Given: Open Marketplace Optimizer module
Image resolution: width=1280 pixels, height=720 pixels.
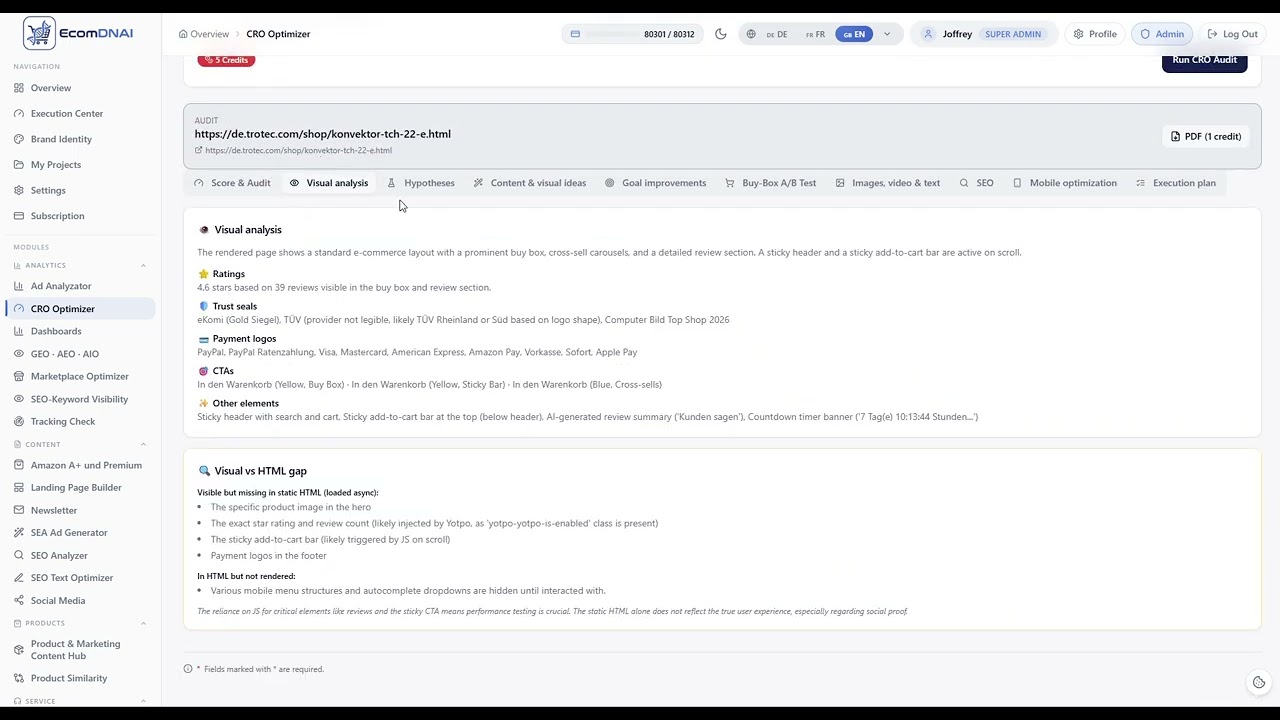Looking at the screenshot, I should (80, 376).
